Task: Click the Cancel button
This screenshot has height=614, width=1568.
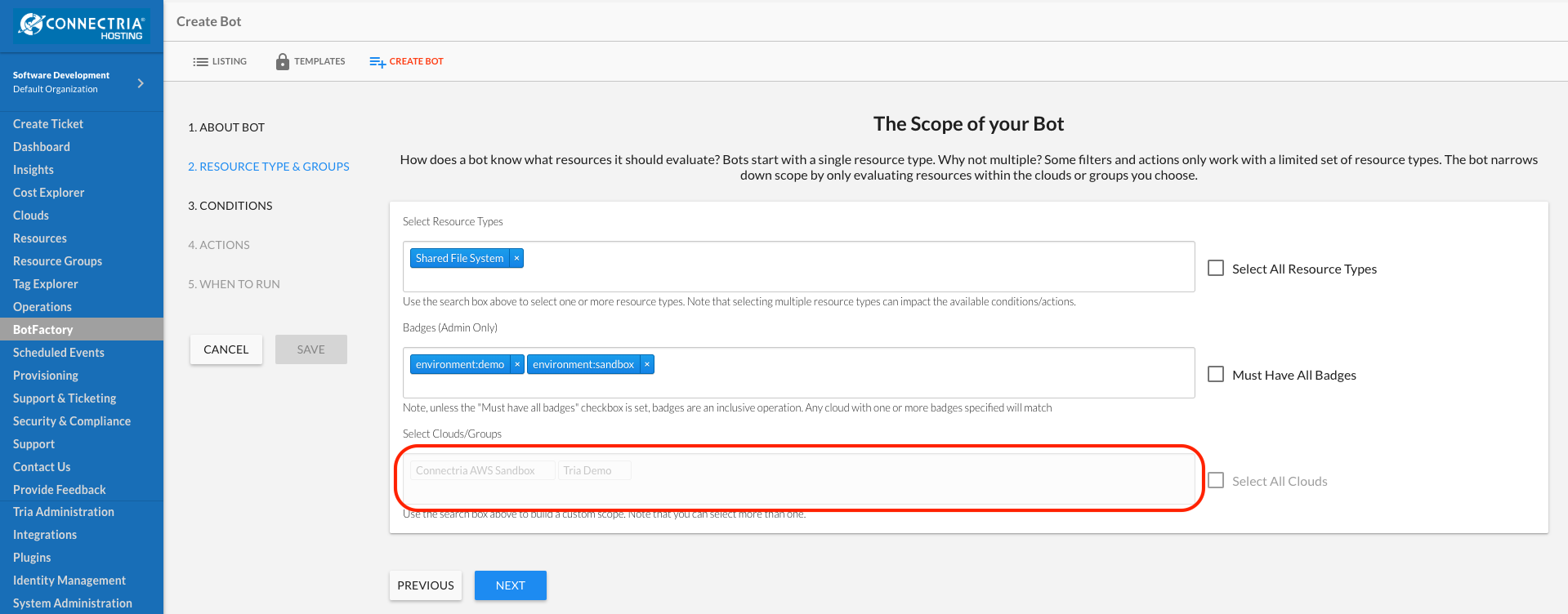Action: click(x=226, y=349)
